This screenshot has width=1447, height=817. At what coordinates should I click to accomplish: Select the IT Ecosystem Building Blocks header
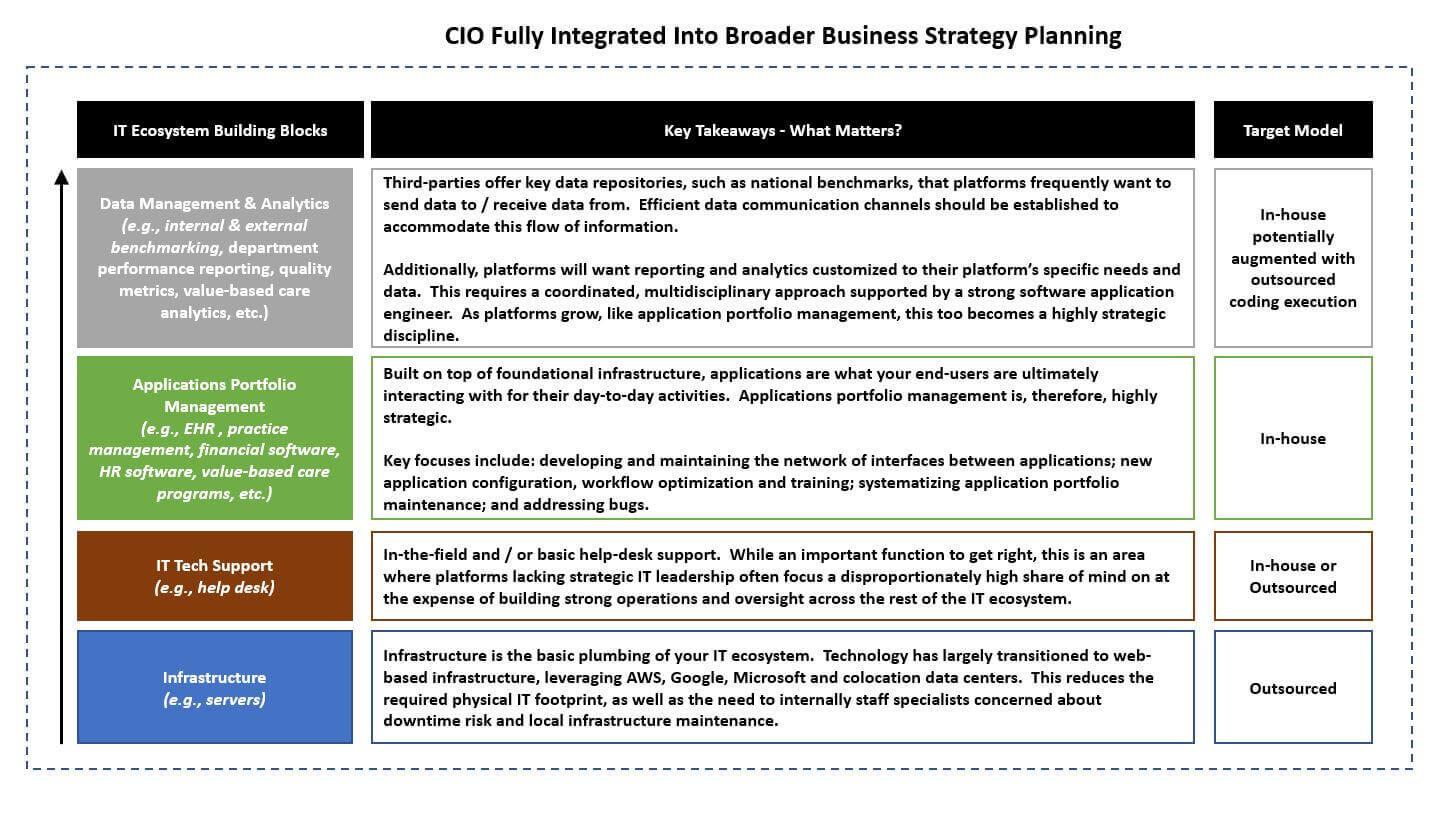tap(220, 130)
